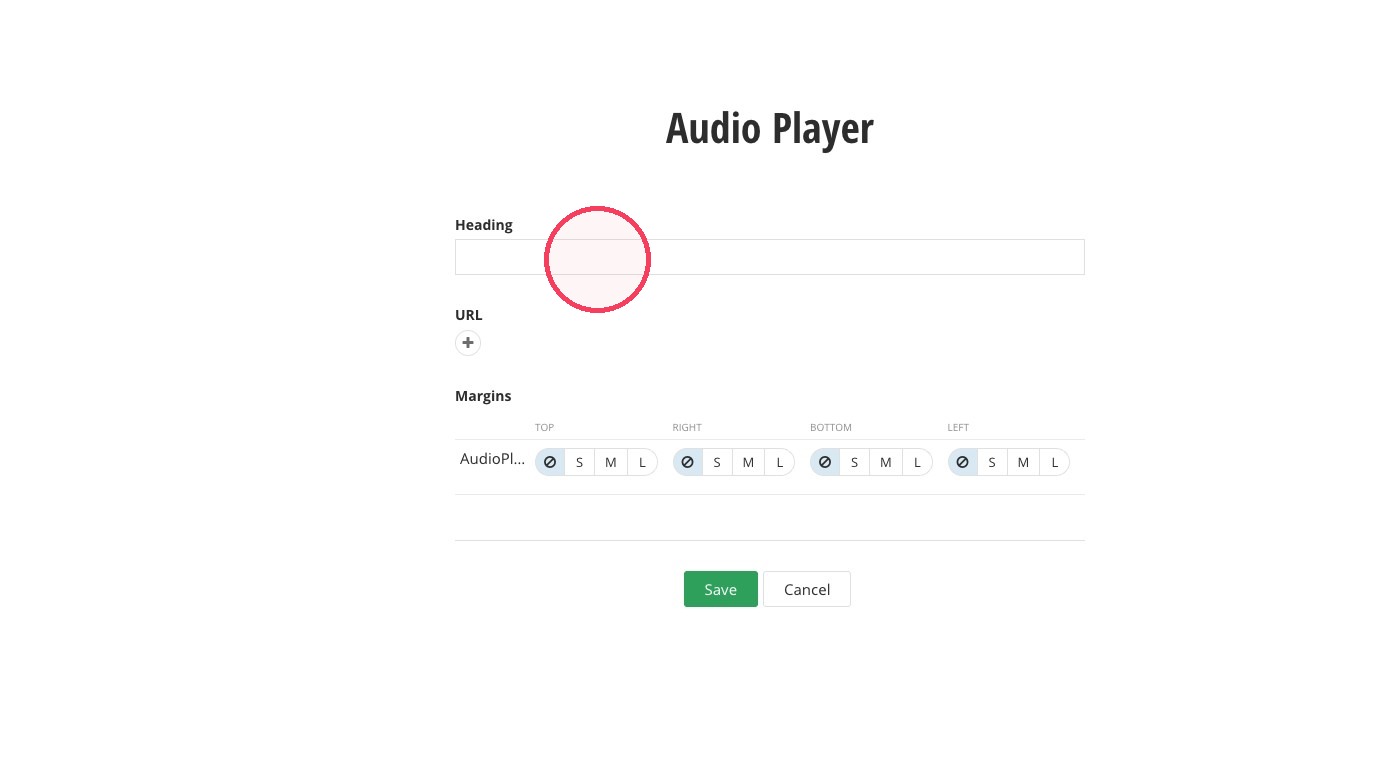The image size is (1376, 769).
Task: Click the green Save button
Action: click(x=720, y=589)
